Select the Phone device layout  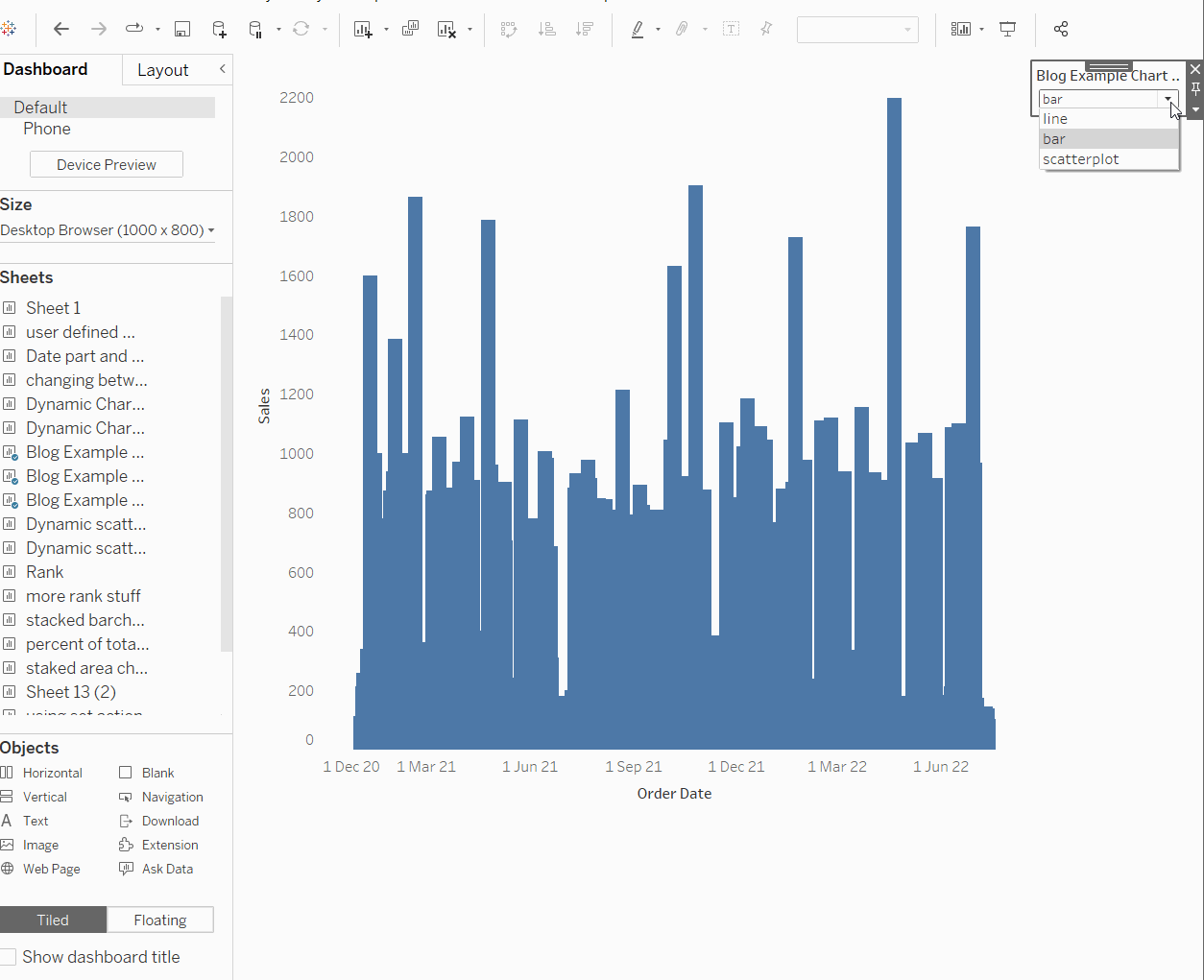pyautogui.click(x=46, y=128)
